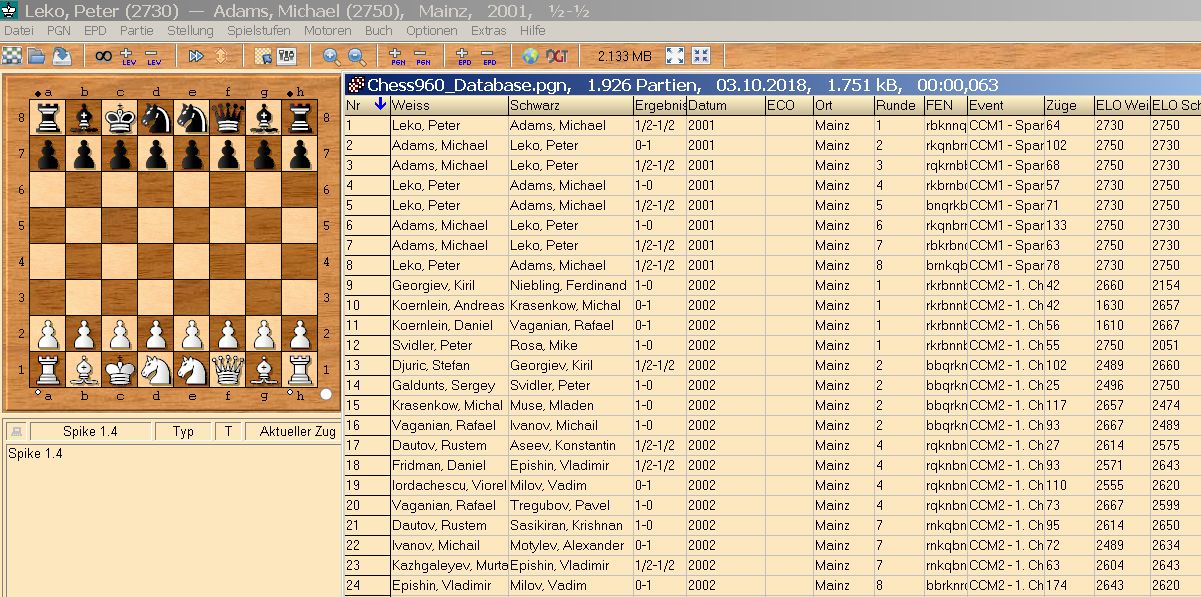Open the Stellung menu
The height and width of the screenshot is (597, 1201).
tap(190, 31)
